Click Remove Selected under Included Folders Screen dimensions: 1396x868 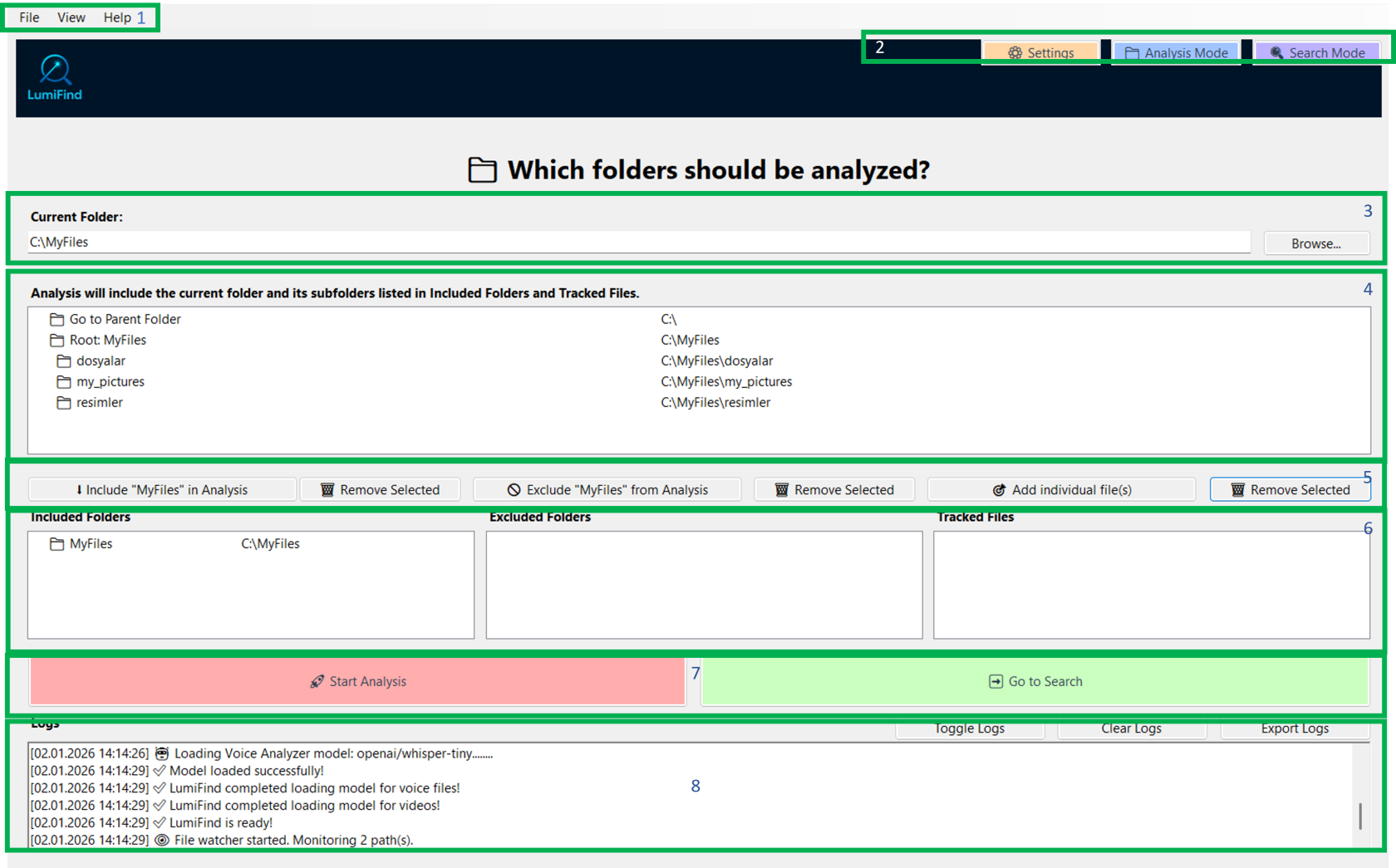[380, 490]
